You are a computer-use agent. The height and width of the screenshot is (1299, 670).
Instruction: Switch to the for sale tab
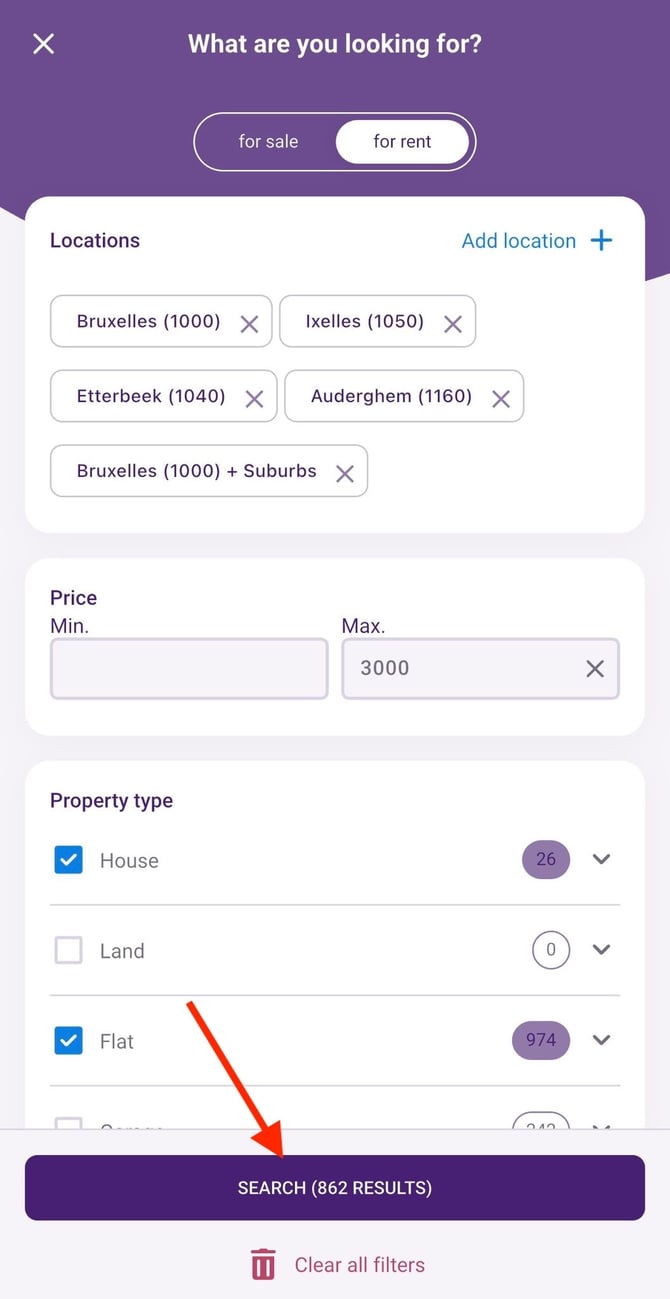click(x=268, y=142)
